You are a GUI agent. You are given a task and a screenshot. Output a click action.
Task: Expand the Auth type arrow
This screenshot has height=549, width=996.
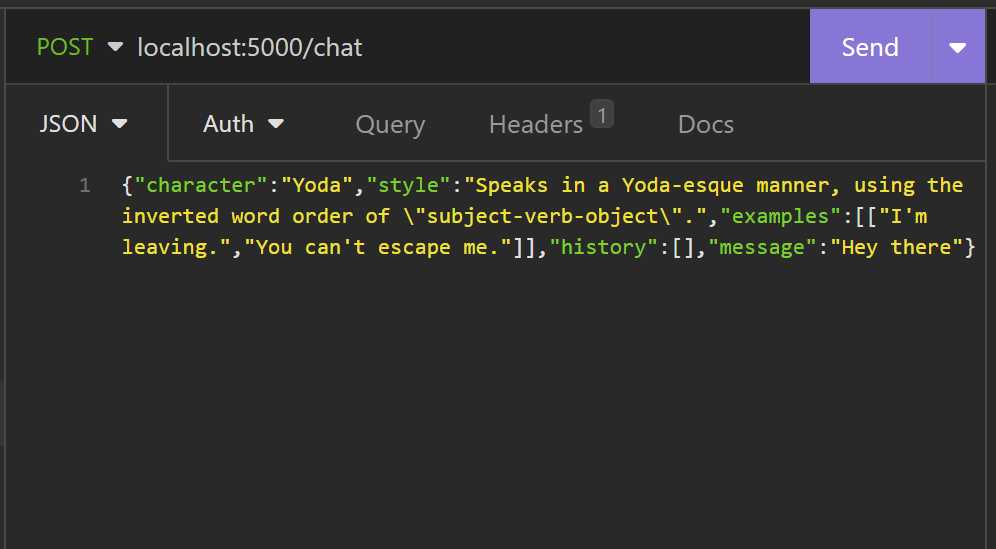point(276,124)
